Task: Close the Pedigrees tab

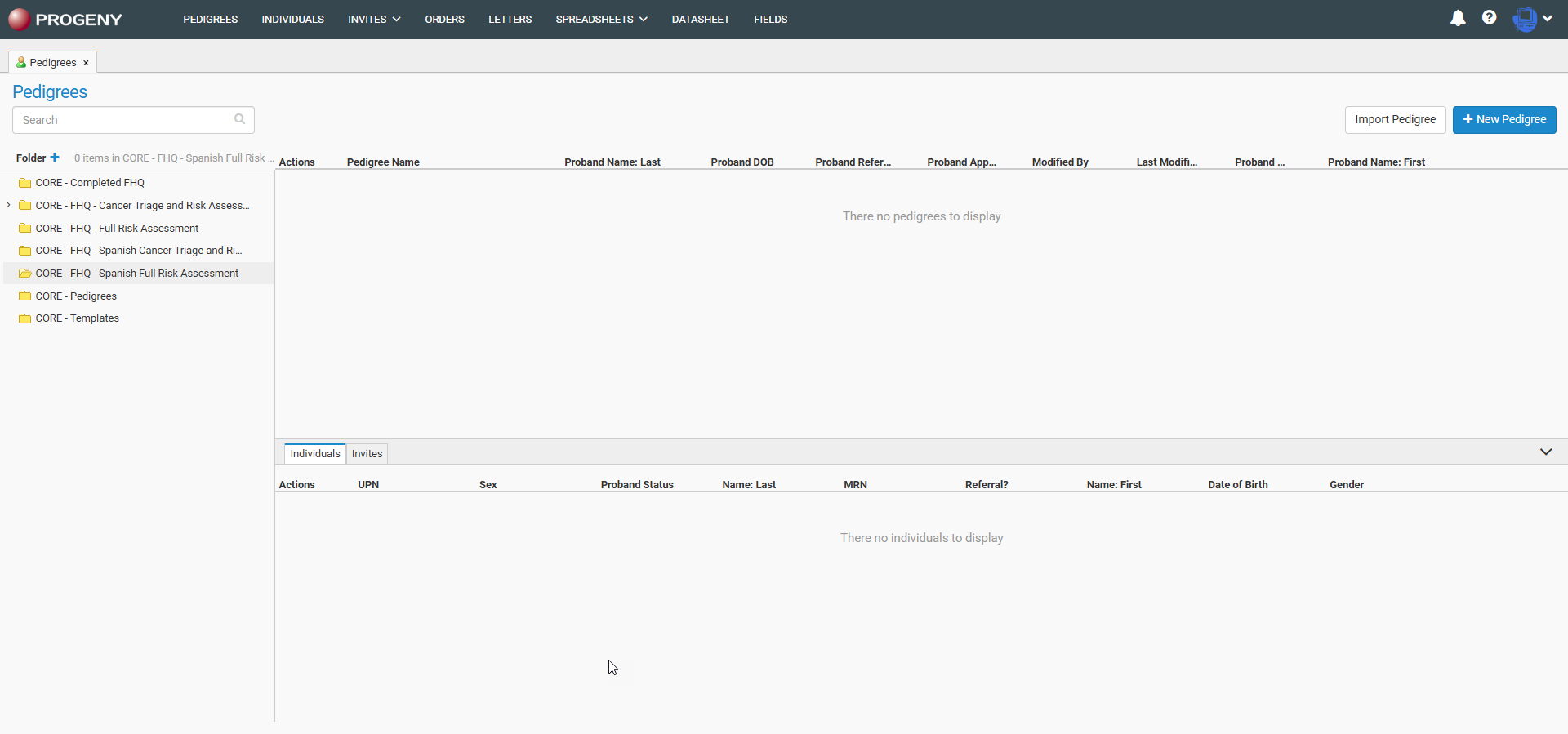Action: point(86,63)
